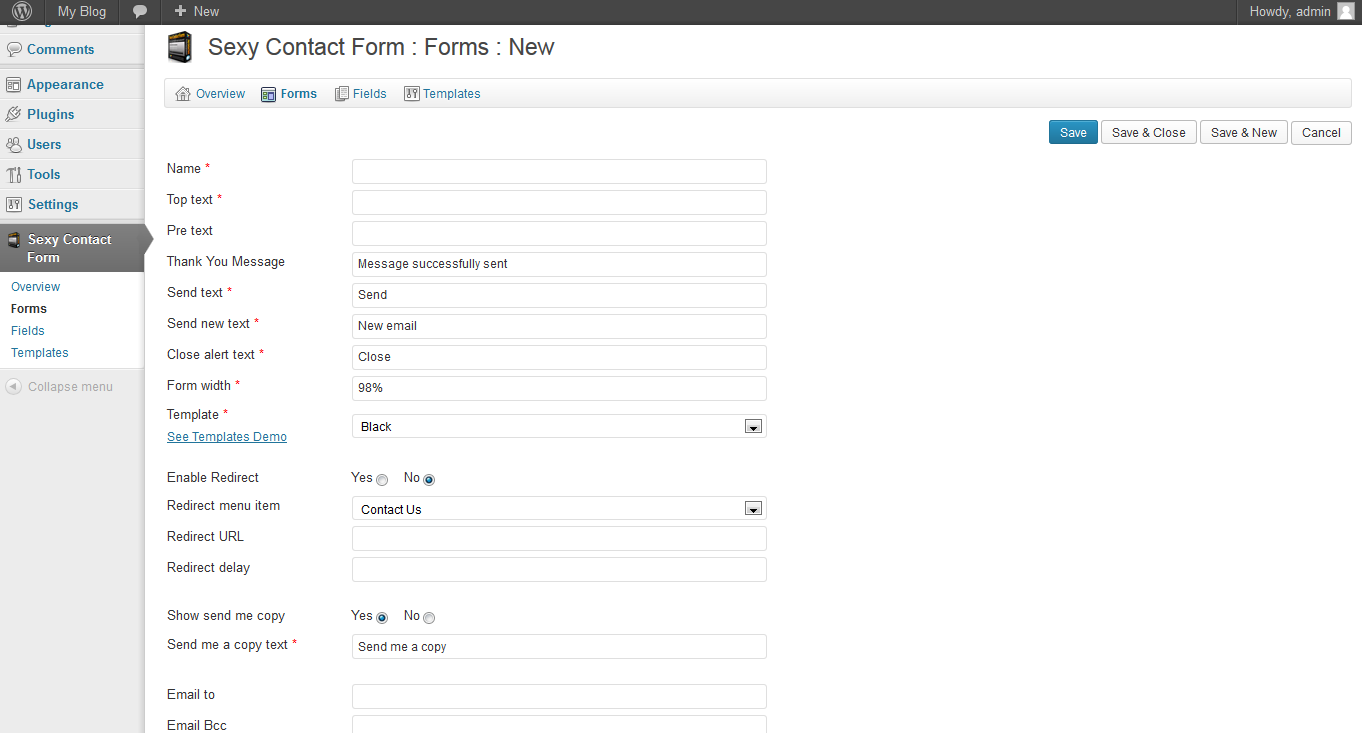Viewport: 1362px width, 733px height.
Task: Select Yes for Enable Redirect
Action: 382,480
